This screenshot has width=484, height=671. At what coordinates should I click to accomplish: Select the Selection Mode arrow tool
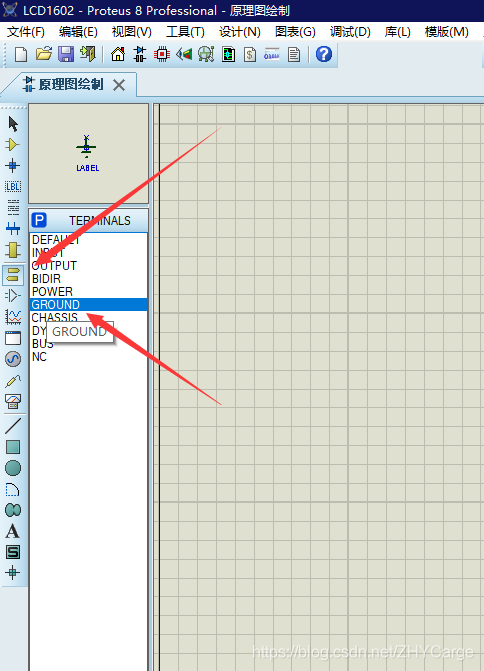(x=13, y=124)
